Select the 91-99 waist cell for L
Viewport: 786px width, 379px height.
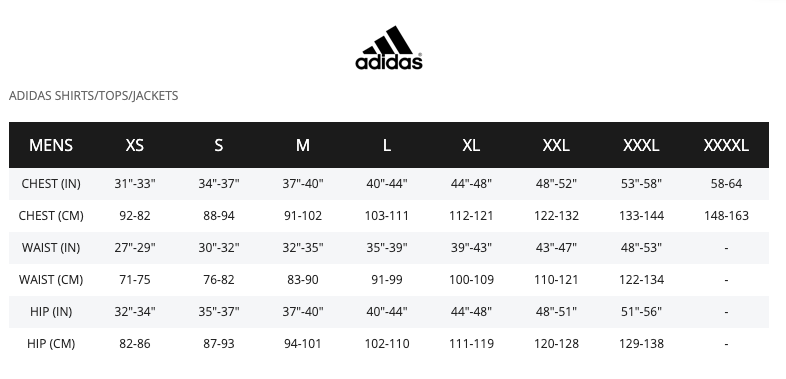pyautogui.click(x=386, y=280)
